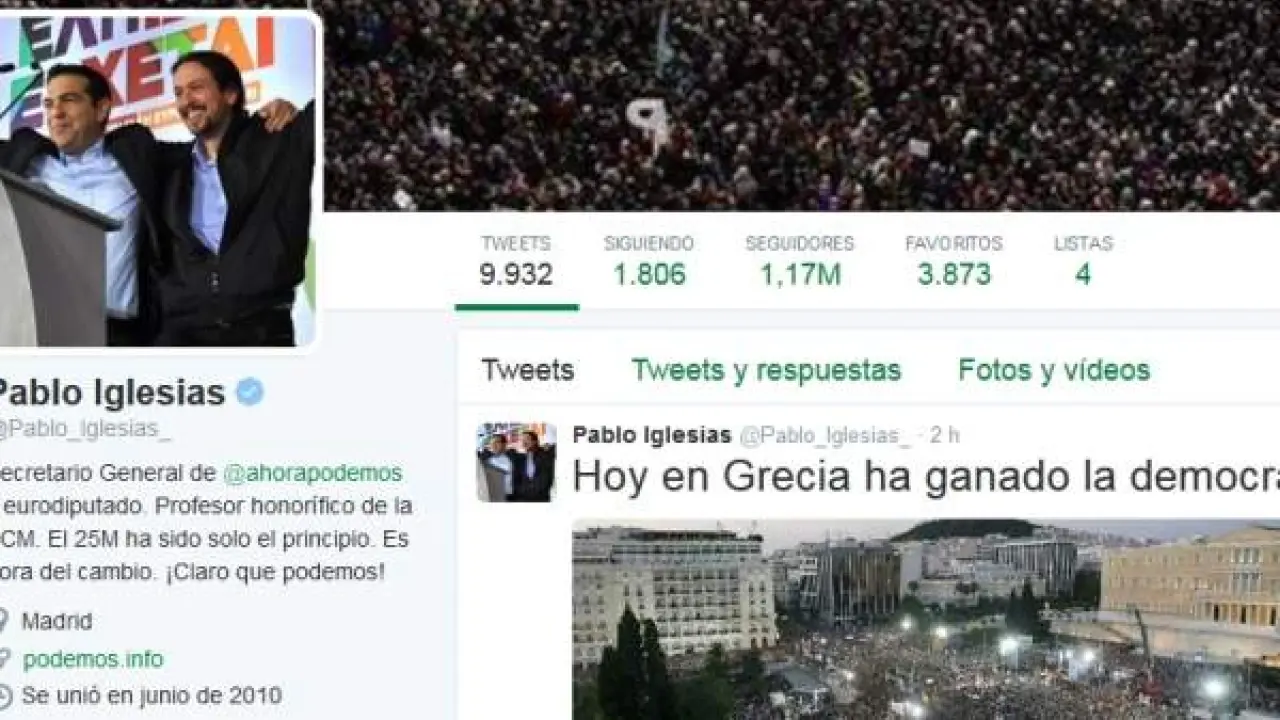This screenshot has height=720, width=1280.
Task: Switch to Tweets timeline tab
Action: tap(528, 371)
